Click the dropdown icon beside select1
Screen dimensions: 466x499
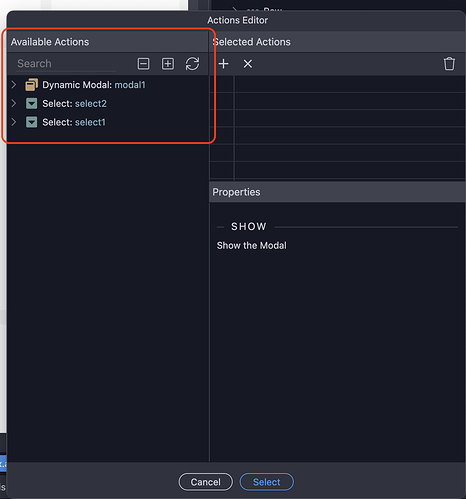point(32,122)
